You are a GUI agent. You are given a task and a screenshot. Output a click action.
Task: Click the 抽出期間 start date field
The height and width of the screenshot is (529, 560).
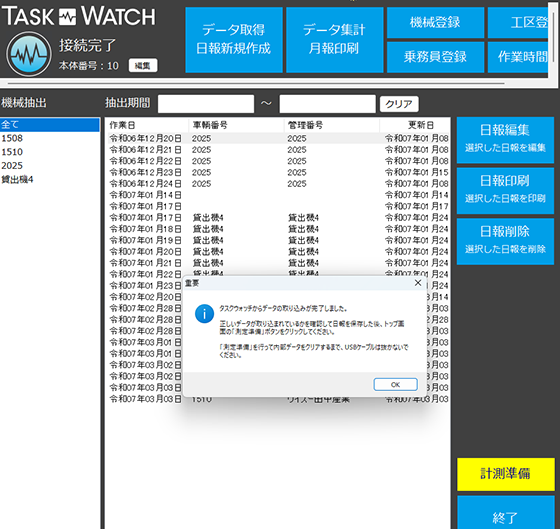[206, 104]
